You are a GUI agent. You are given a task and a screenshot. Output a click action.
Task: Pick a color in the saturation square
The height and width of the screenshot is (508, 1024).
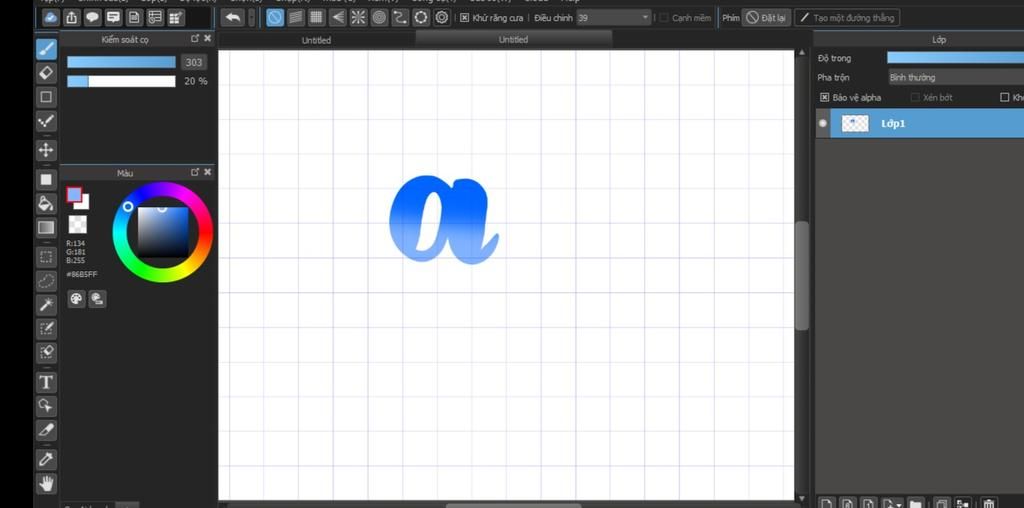tap(163, 232)
